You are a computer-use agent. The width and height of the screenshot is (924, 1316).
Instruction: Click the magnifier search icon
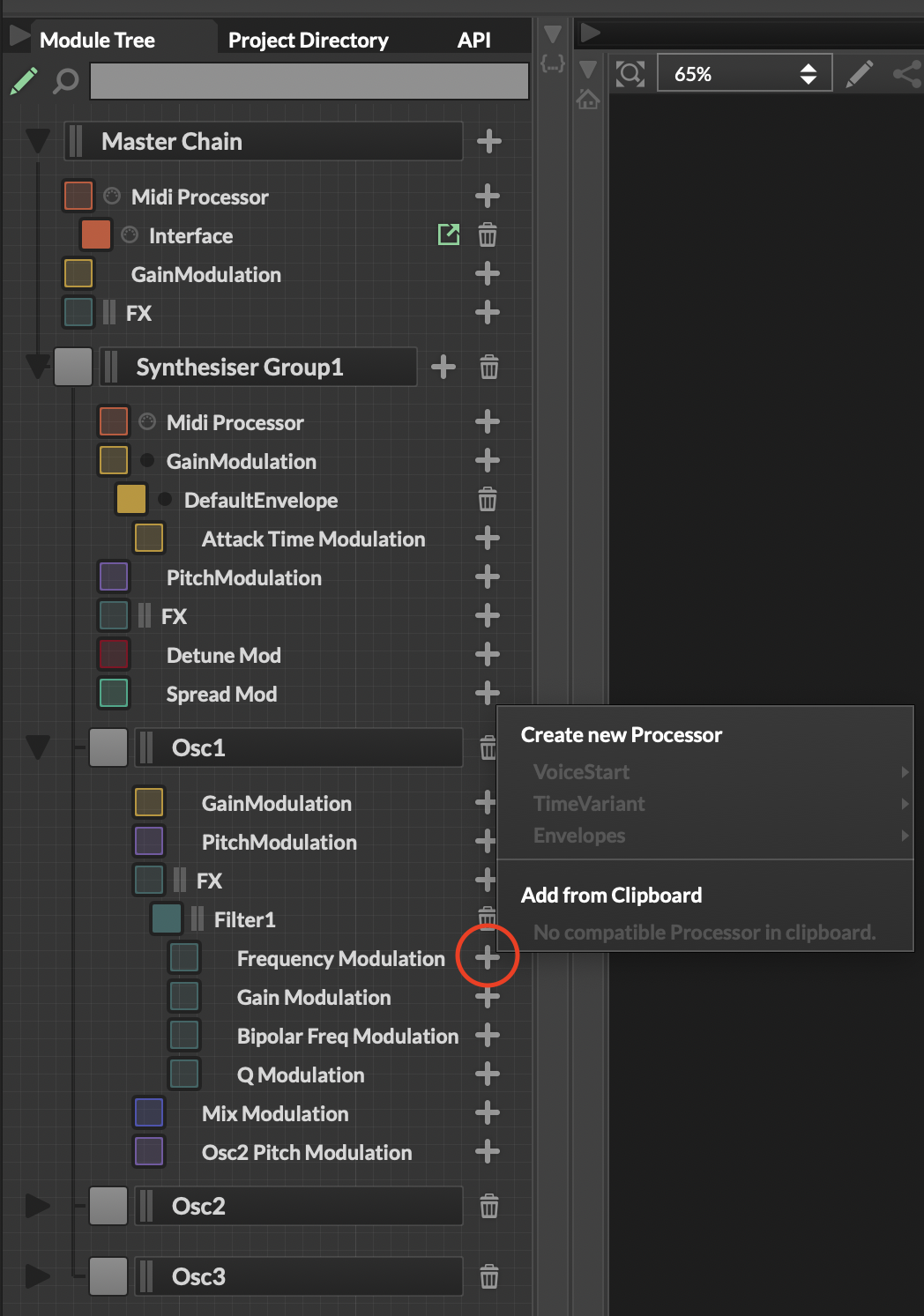pyautogui.click(x=65, y=81)
